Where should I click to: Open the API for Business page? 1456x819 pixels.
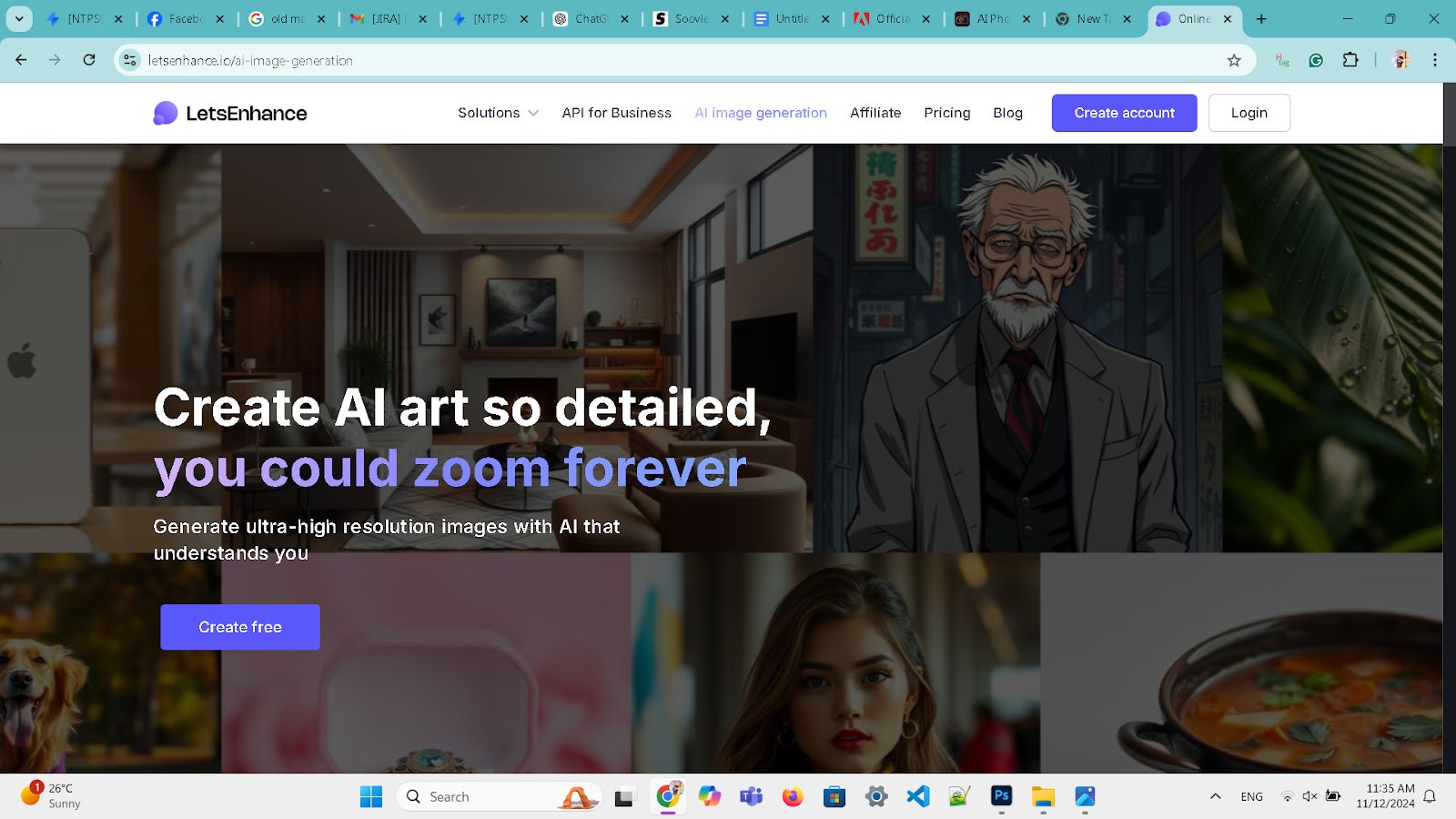(x=617, y=113)
